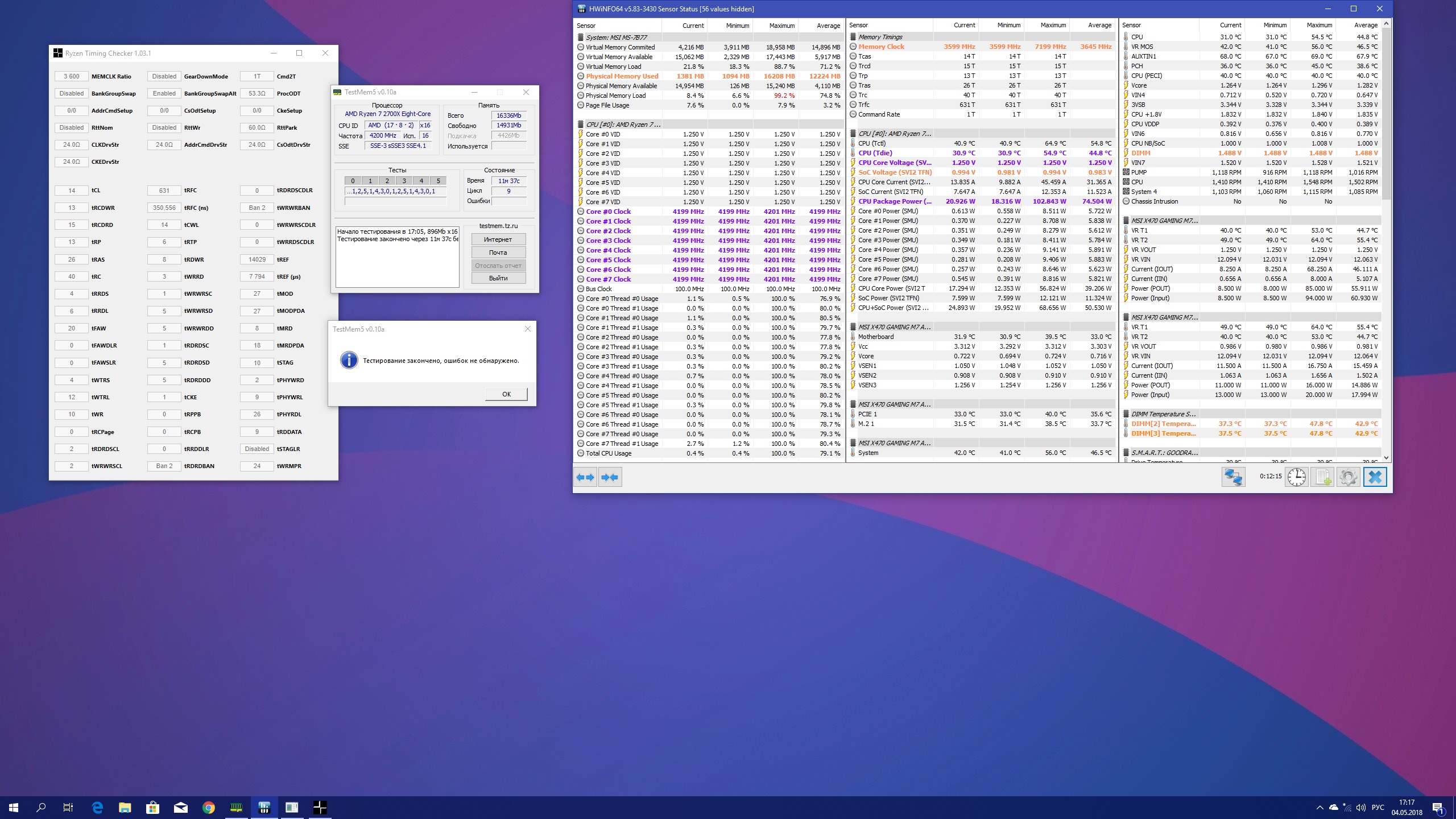This screenshot has height=819, width=1456.
Task: Click HWiNFO shrink columns arrows icon
Action: pos(610,477)
